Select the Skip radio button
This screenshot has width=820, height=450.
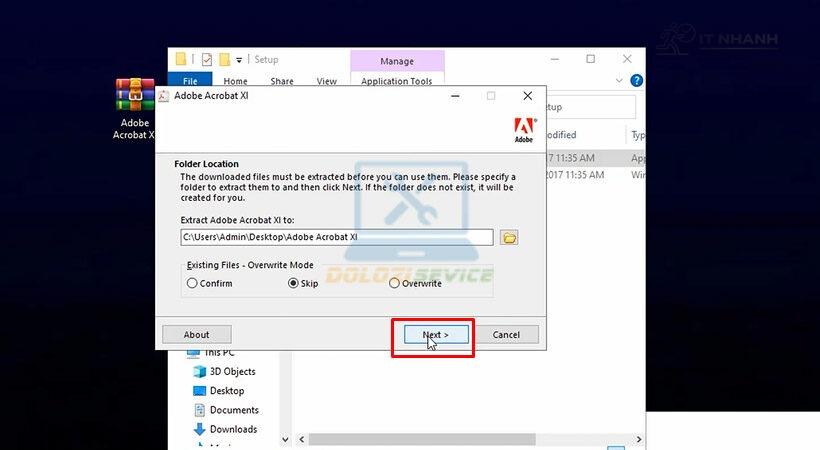point(293,283)
